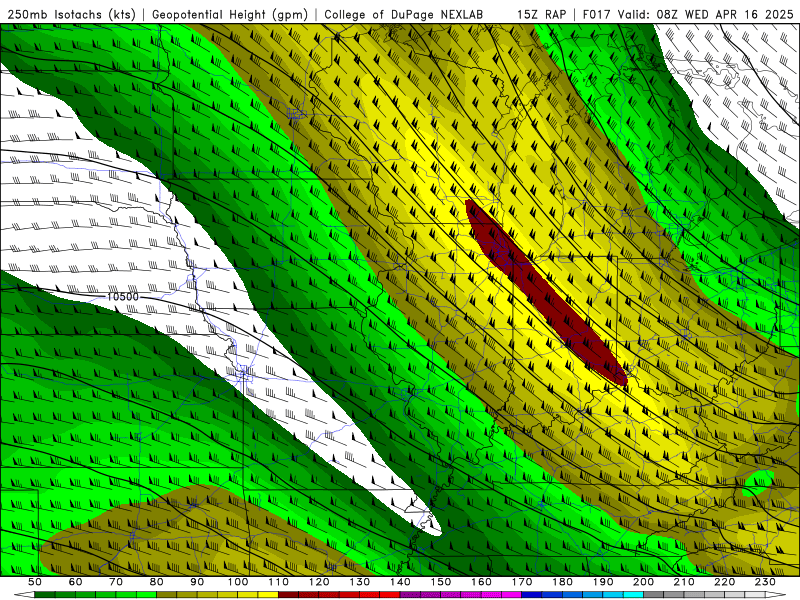Click color bar label 220
Image resolution: width=800 pixels, height=600 pixels.
coord(725,582)
